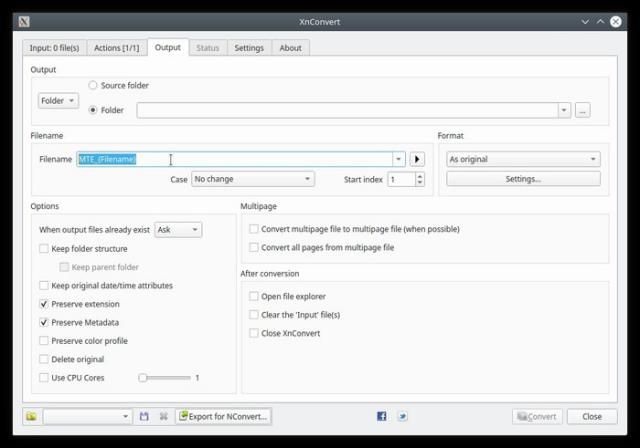Open the 'When output files already exist' dropdown
640x448 pixels.
point(177,229)
